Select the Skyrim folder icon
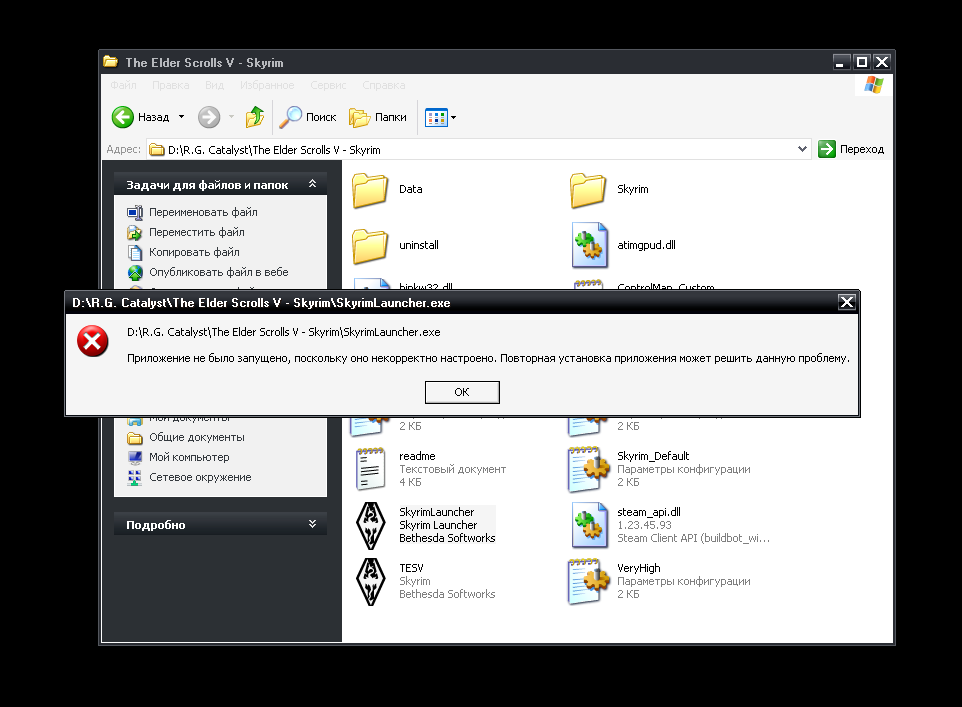This screenshot has width=962, height=707. [588, 190]
